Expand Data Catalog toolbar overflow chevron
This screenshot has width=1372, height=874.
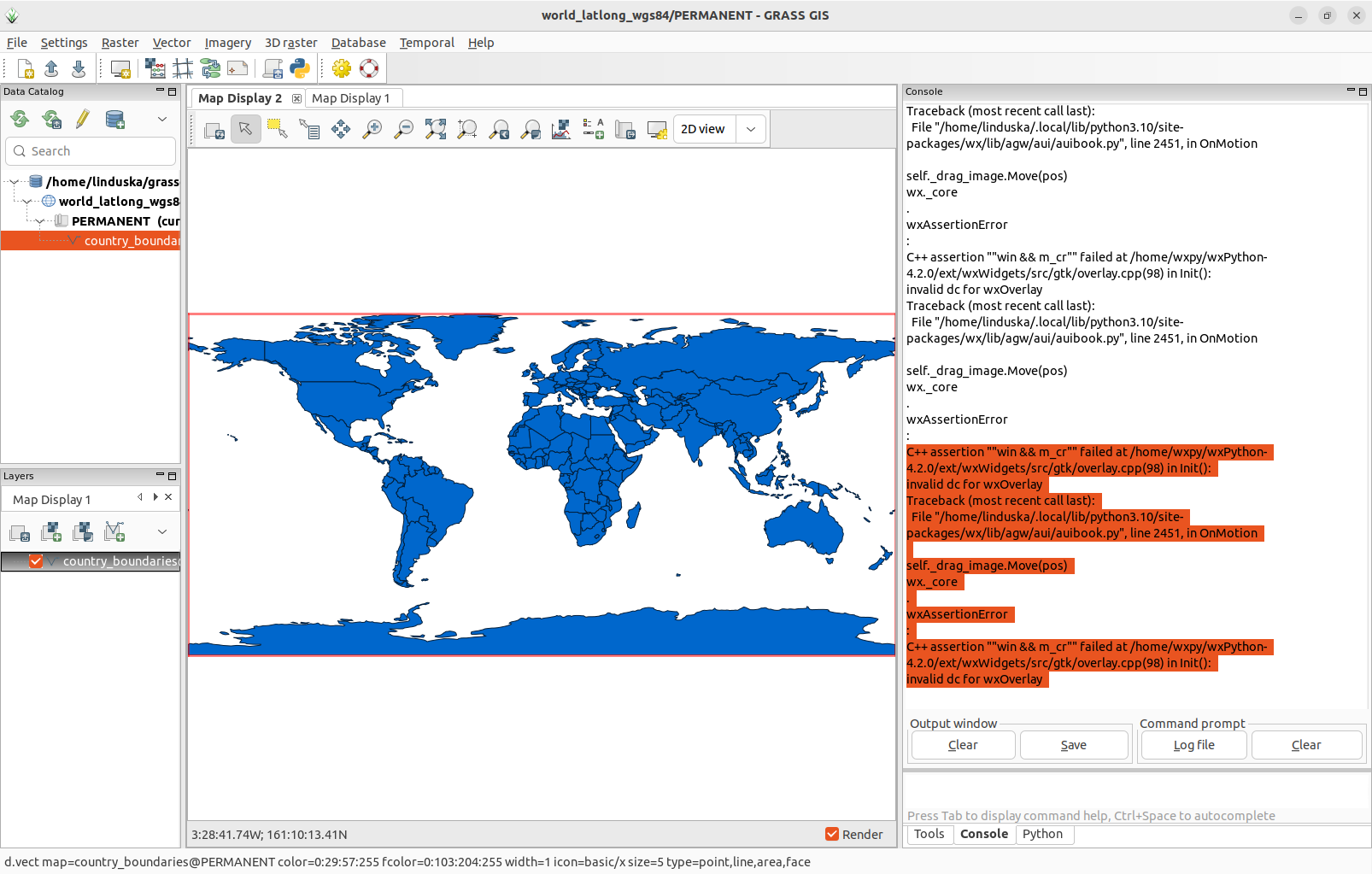162,120
